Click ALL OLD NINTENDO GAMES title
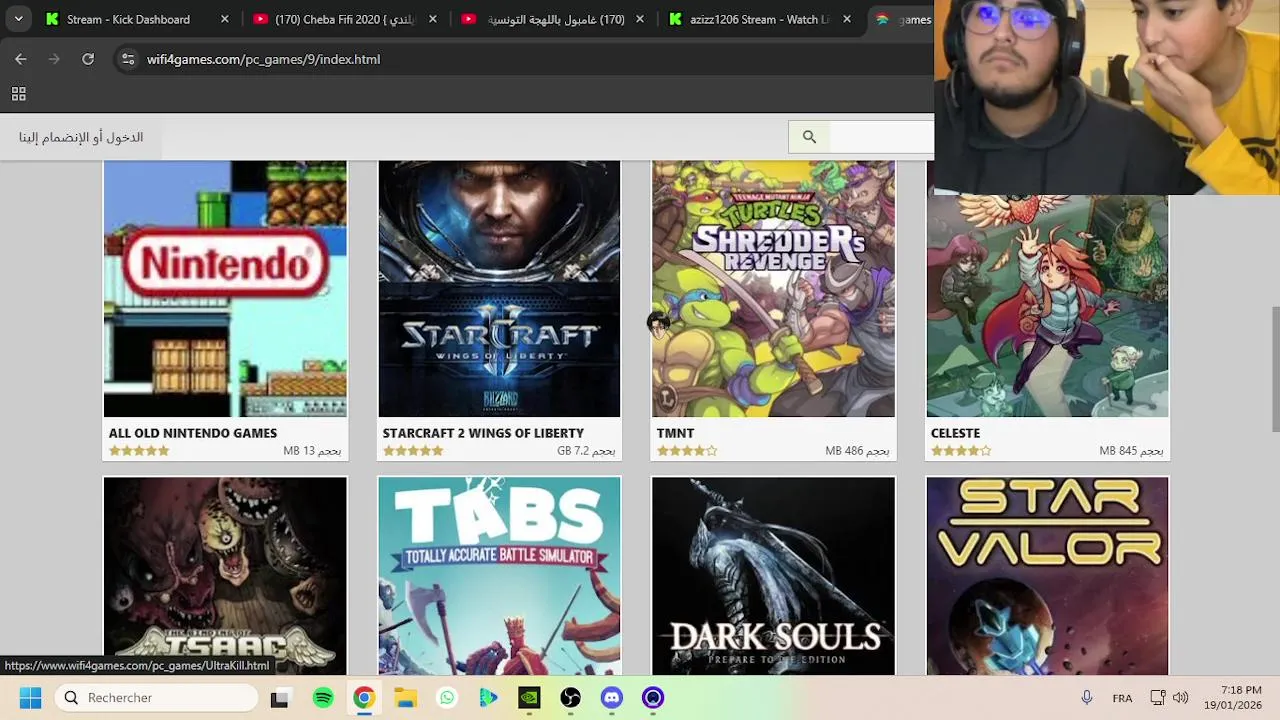This screenshot has height=720, width=1280. [x=193, y=433]
